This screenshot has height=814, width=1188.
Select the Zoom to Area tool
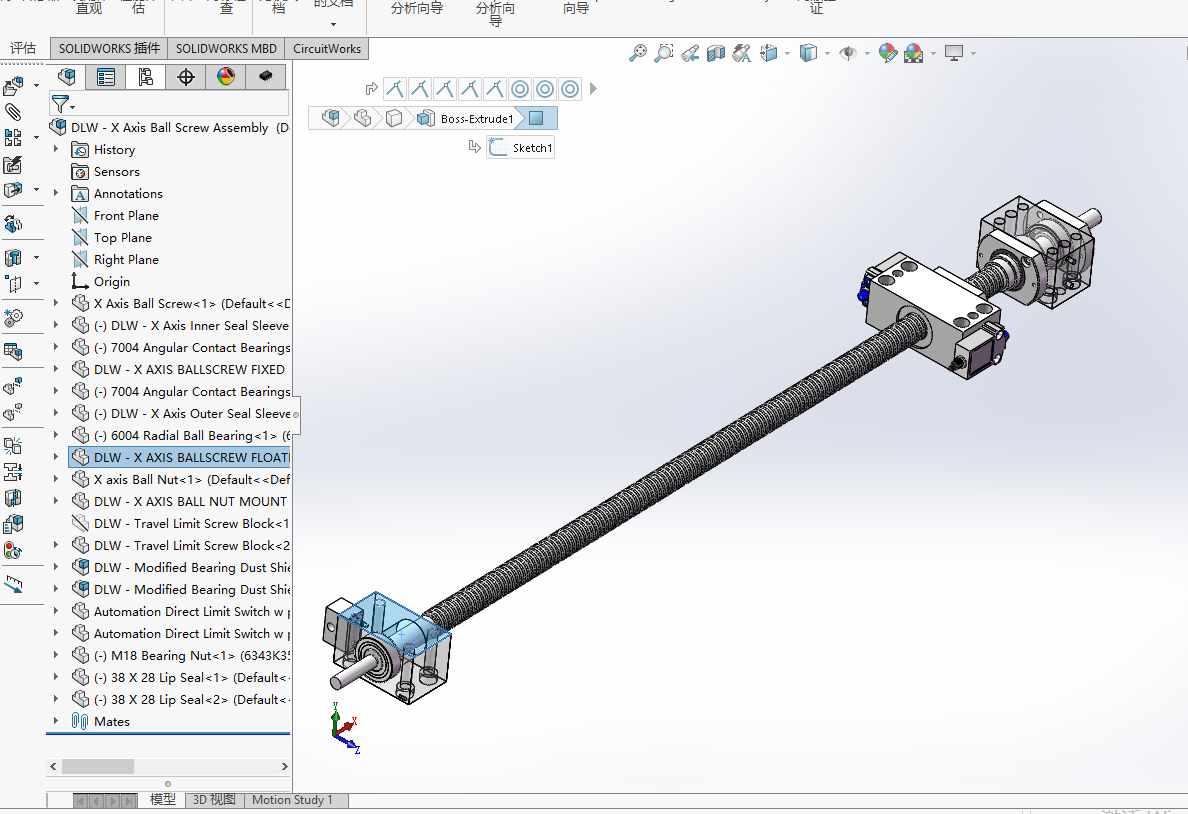pyautogui.click(x=663, y=53)
